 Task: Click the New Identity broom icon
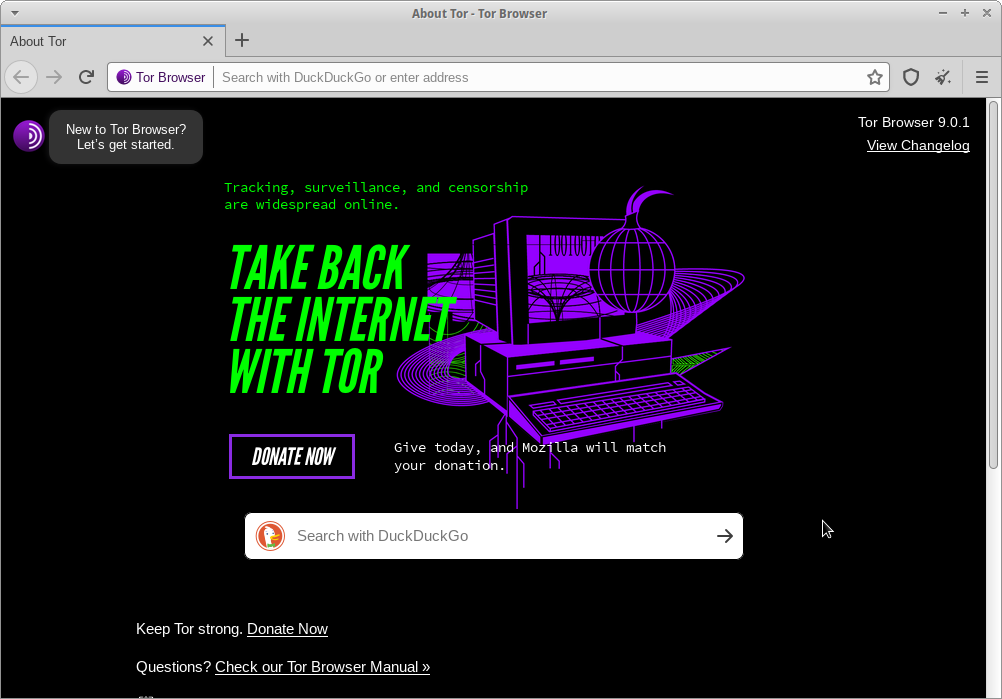[943, 77]
